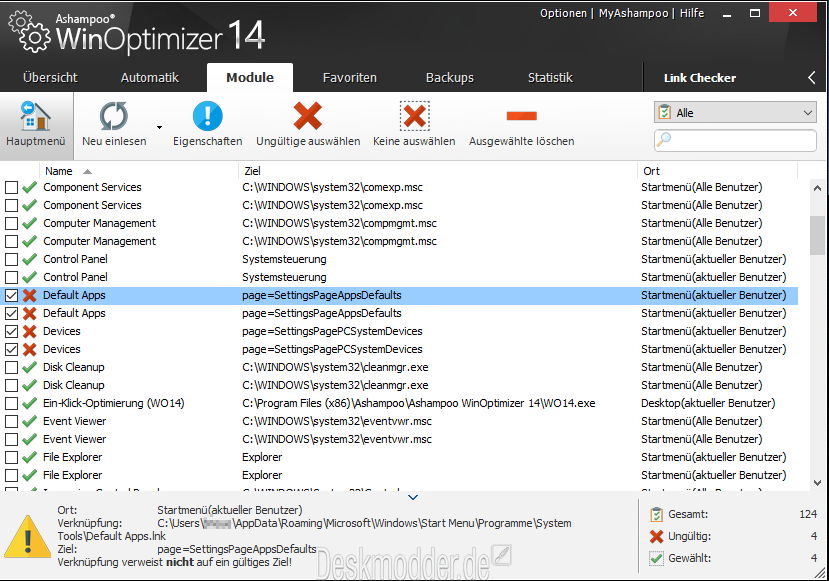Select the Module tab

(x=250, y=78)
